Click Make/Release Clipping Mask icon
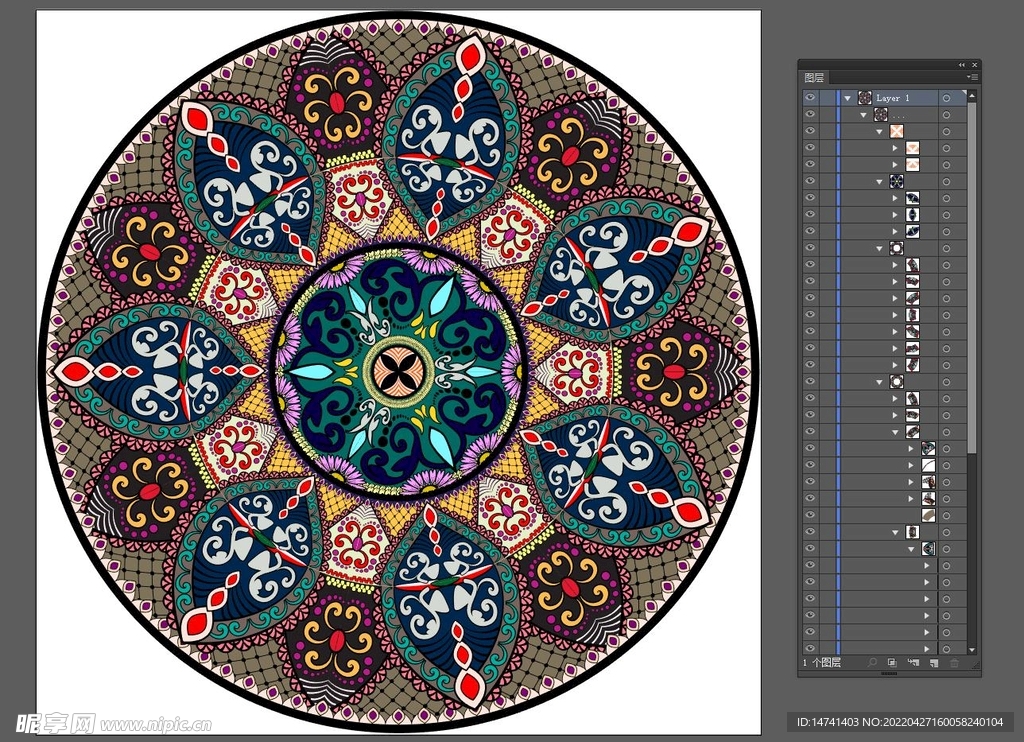 click(891, 663)
